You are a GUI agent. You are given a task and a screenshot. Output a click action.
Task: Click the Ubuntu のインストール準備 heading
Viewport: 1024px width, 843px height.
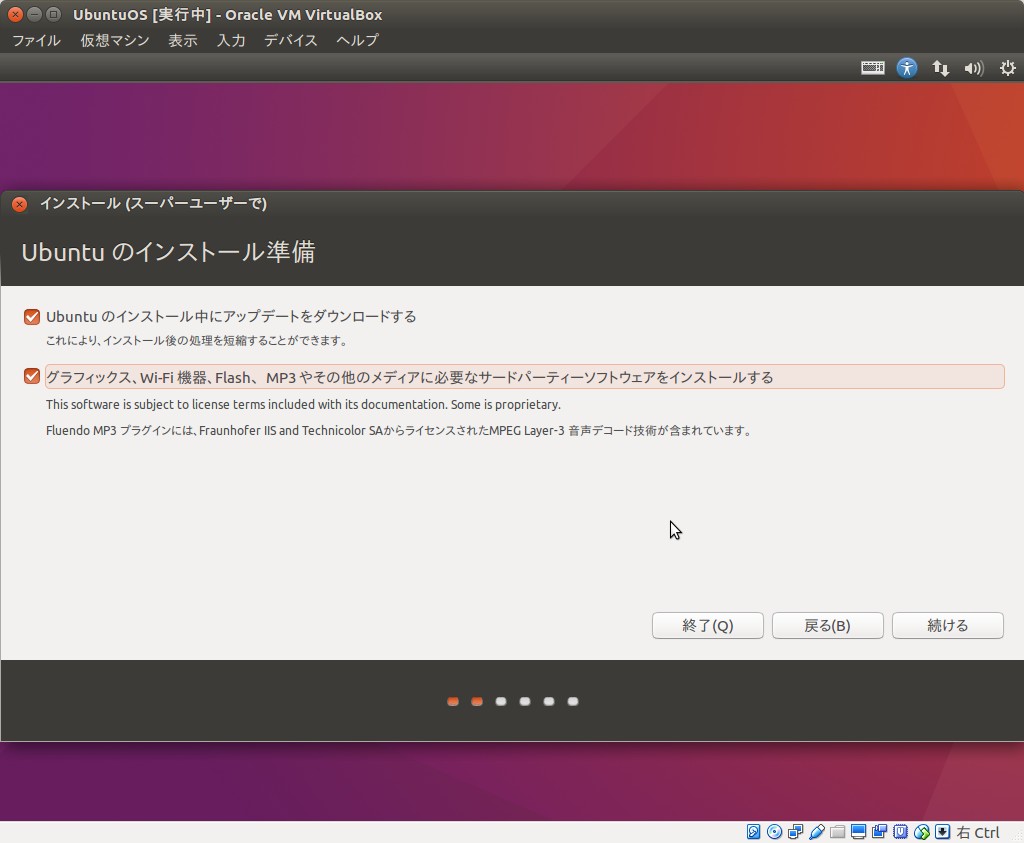[x=168, y=252]
